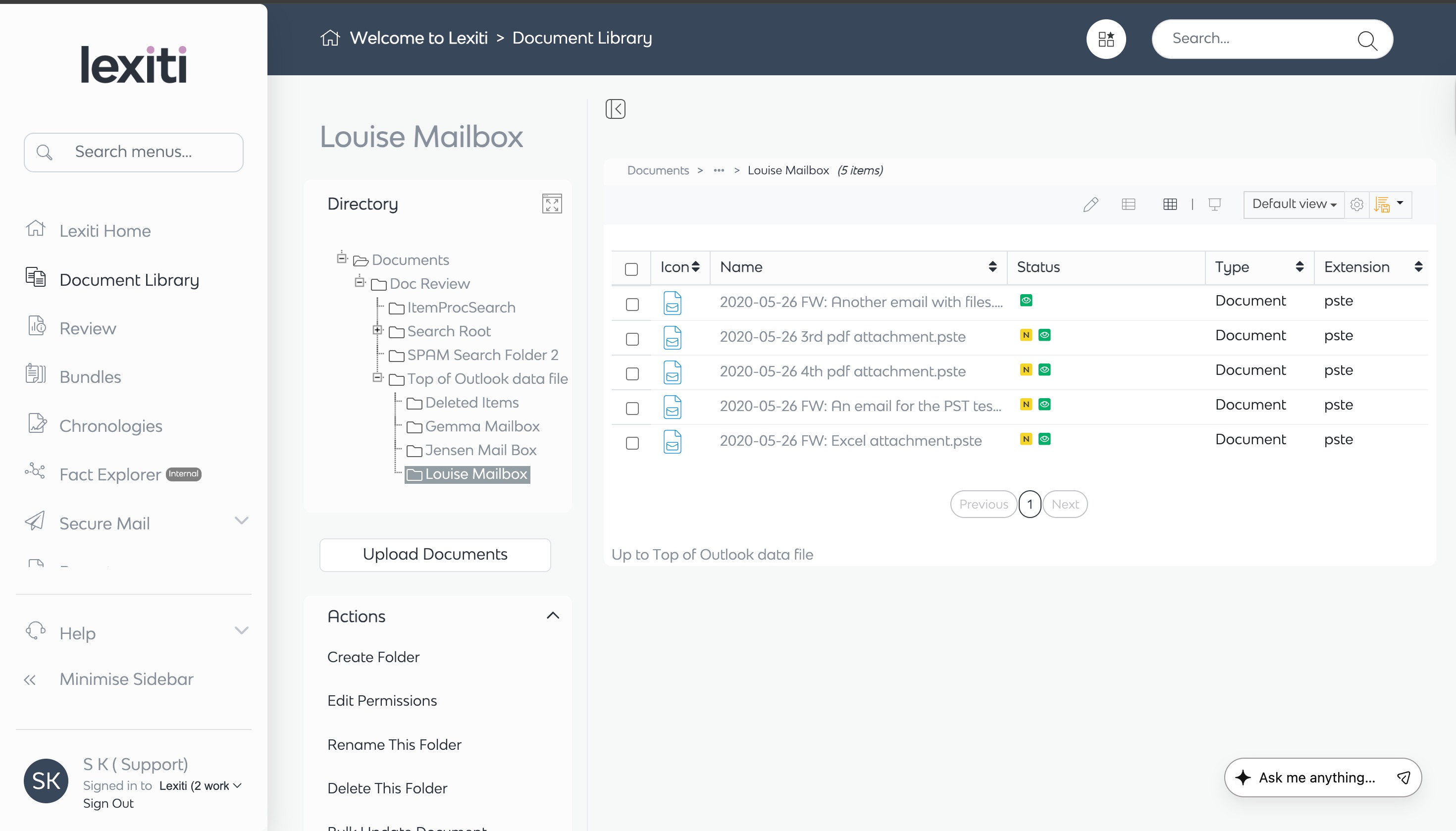This screenshot has width=1456, height=831.
Task: Send the Ask me anything message
Action: click(1404, 778)
